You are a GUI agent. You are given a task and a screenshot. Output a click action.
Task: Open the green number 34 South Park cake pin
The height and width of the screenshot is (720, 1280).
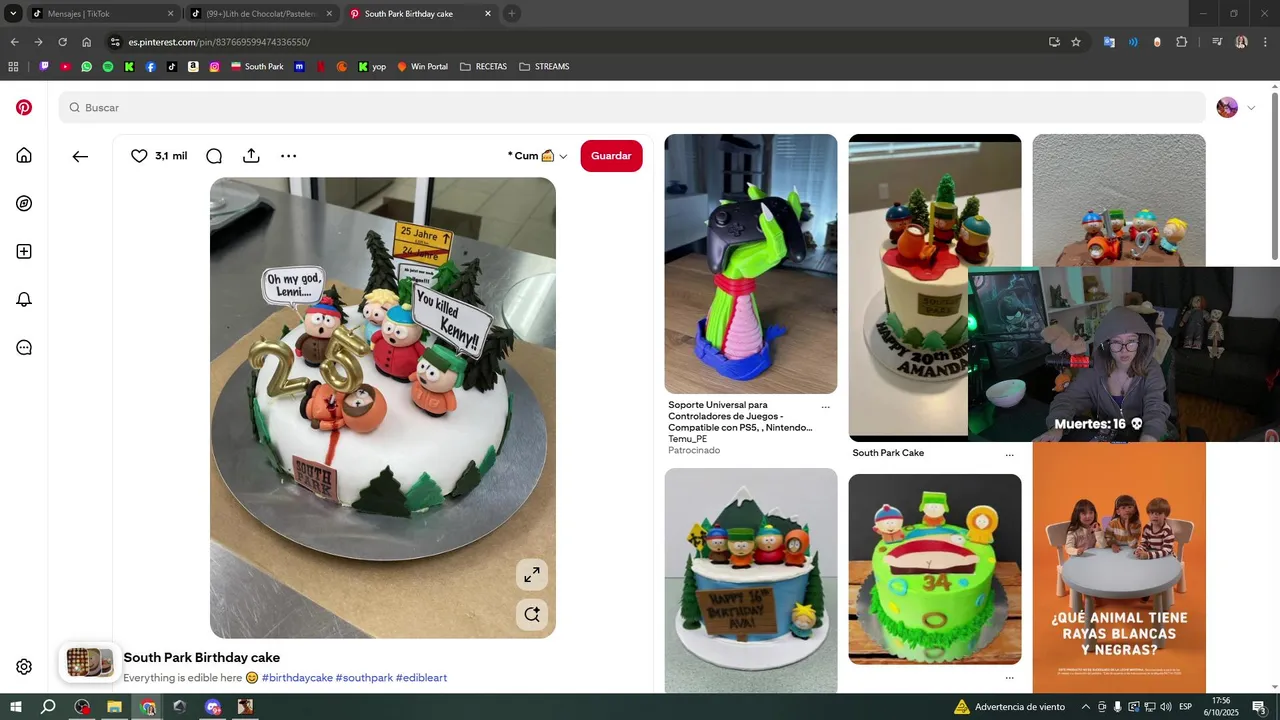click(x=935, y=569)
